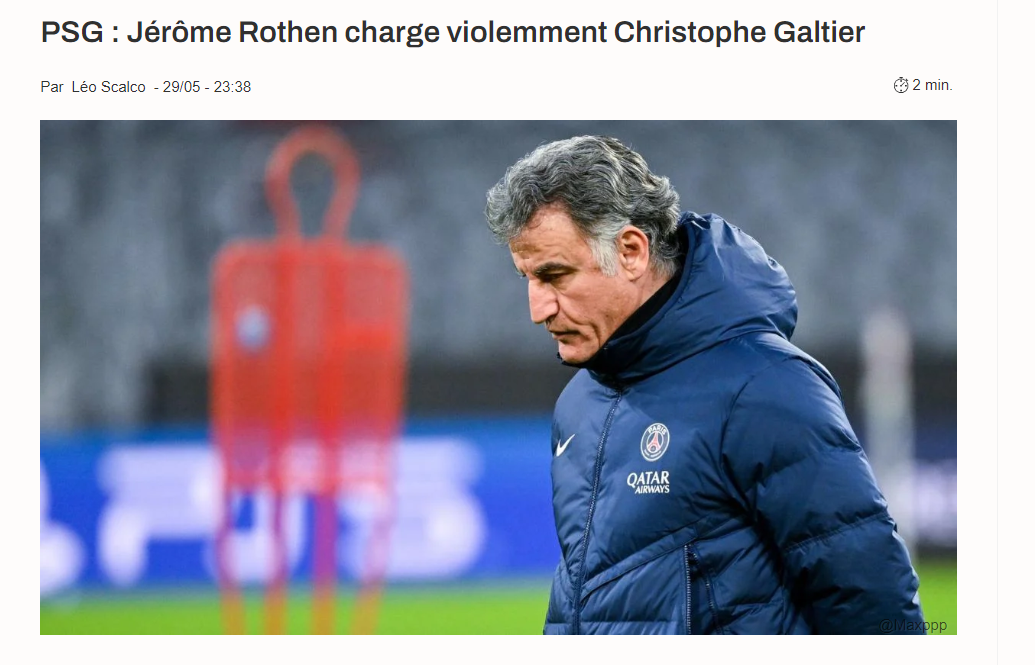Click the publication date 29/05 - 23:38
Screen dimensions: 1035x665
[207, 87]
